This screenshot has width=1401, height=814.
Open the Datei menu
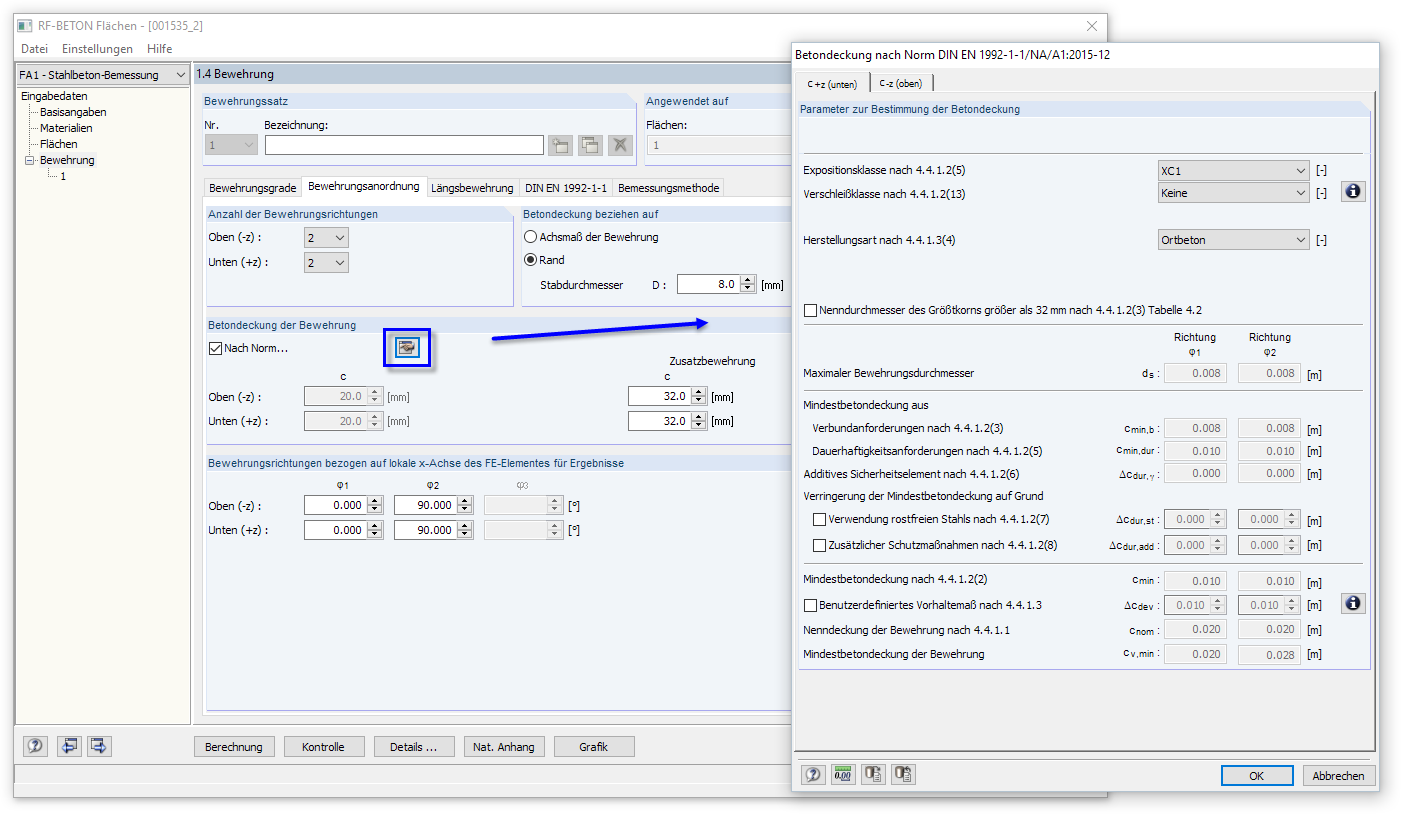coord(34,48)
